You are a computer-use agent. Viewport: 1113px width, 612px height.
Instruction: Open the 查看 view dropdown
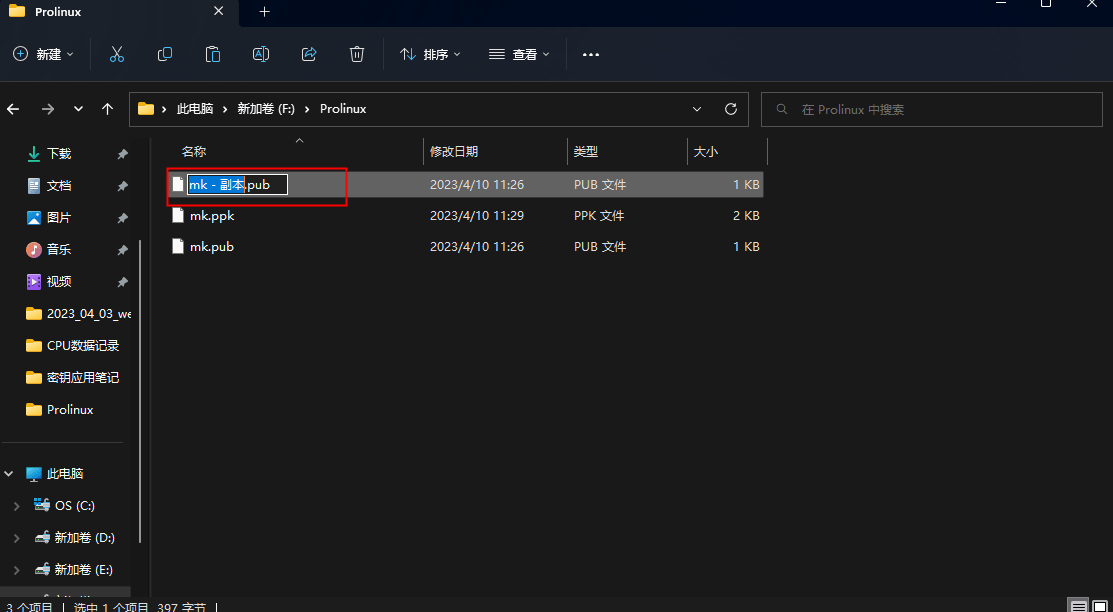tap(520, 54)
